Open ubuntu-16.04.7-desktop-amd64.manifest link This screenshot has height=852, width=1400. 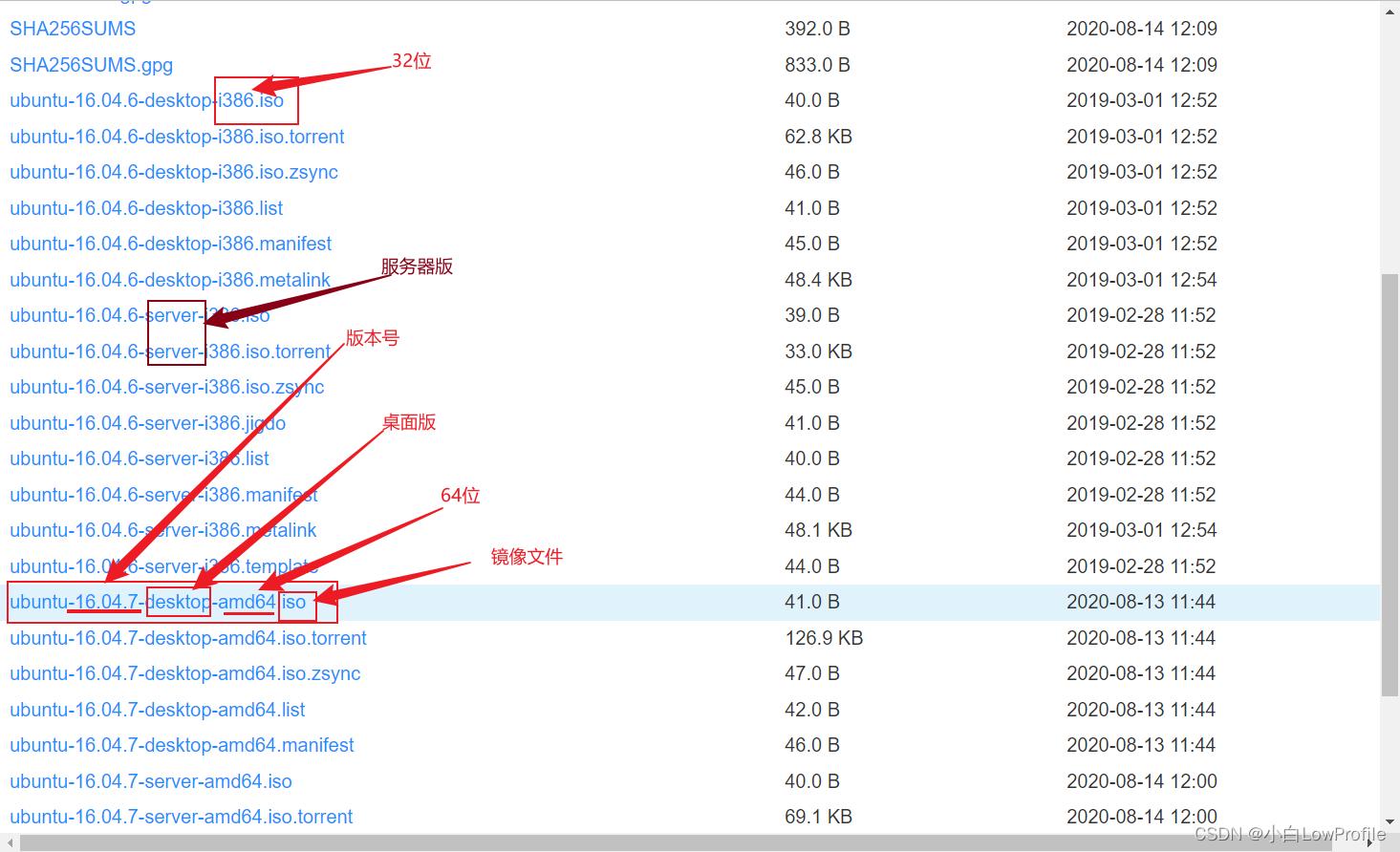(182, 745)
